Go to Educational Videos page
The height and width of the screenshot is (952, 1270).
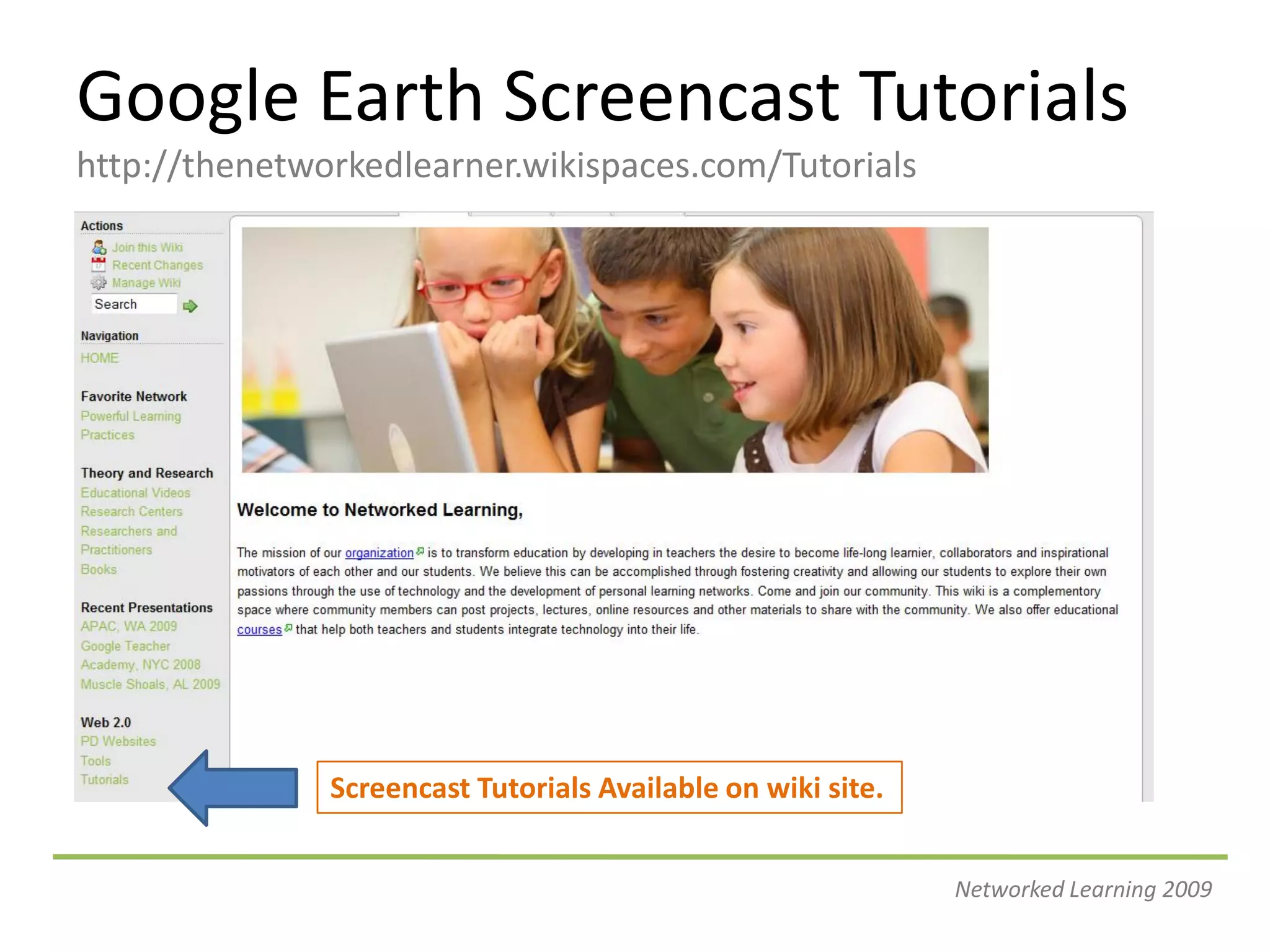[135, 493]
